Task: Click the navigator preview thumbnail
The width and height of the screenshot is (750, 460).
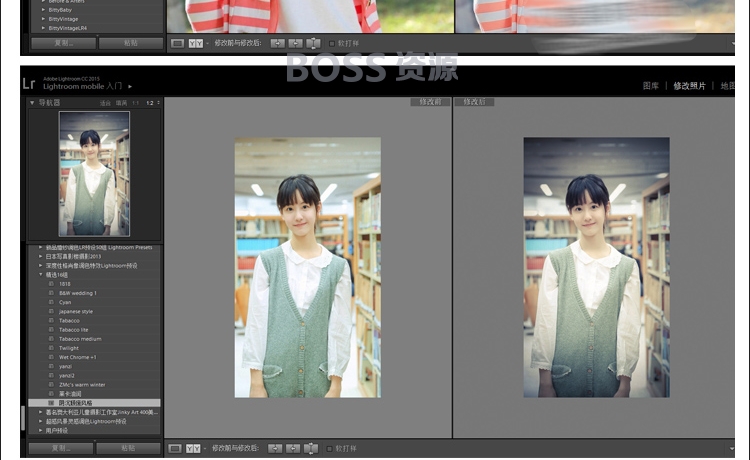Action: pos(94,174)
